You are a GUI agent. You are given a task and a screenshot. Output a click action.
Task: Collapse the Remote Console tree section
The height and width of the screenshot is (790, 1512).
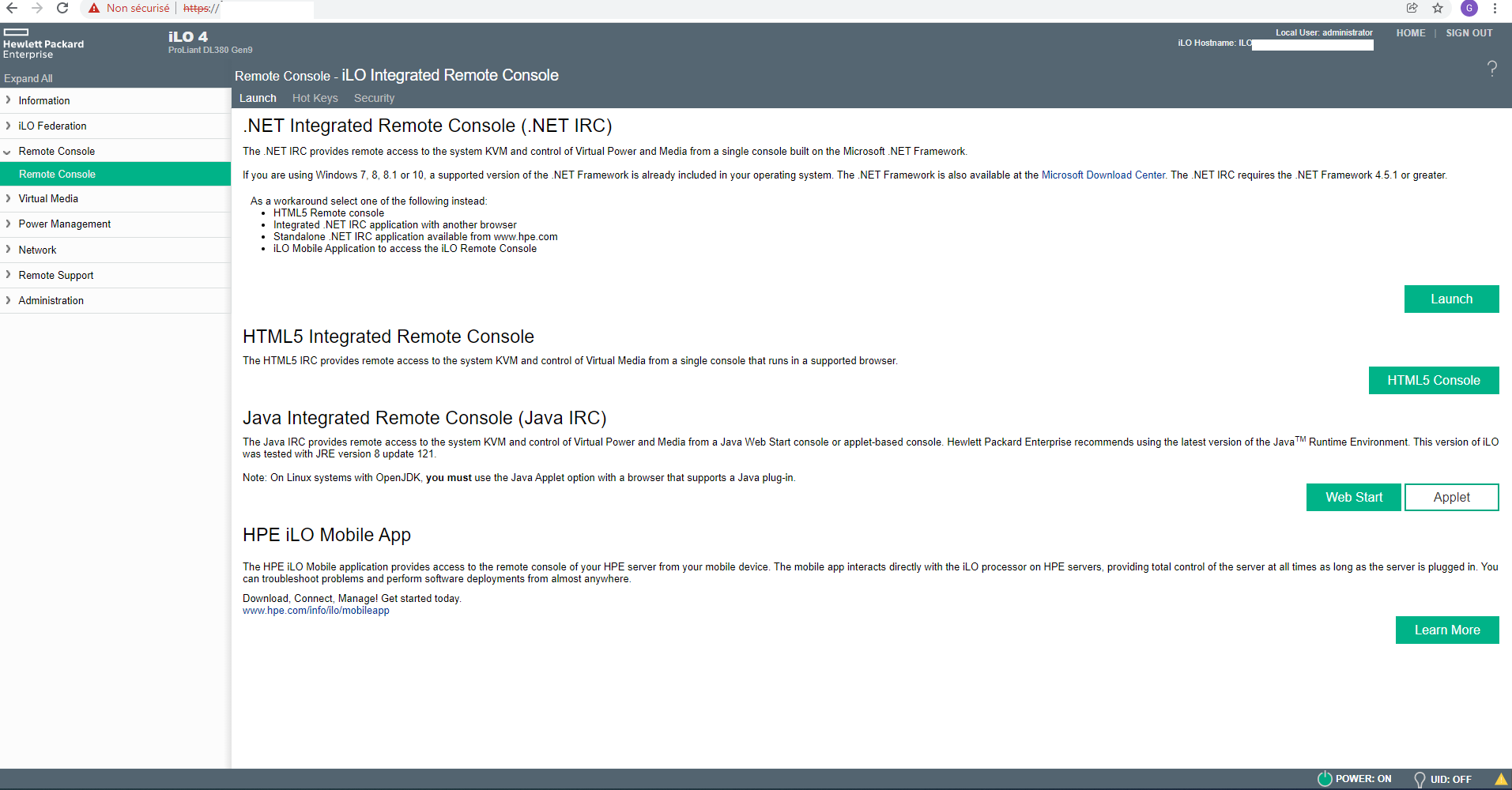115,151
